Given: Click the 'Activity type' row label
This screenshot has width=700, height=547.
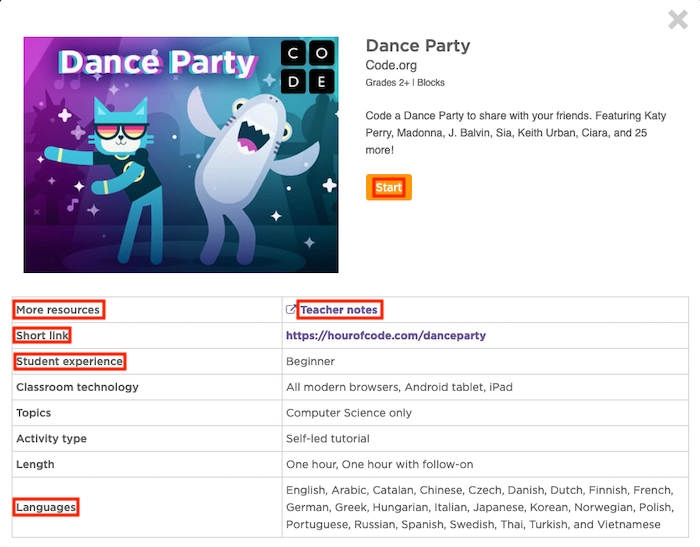Looking at the screenshot, I should 51,438.
